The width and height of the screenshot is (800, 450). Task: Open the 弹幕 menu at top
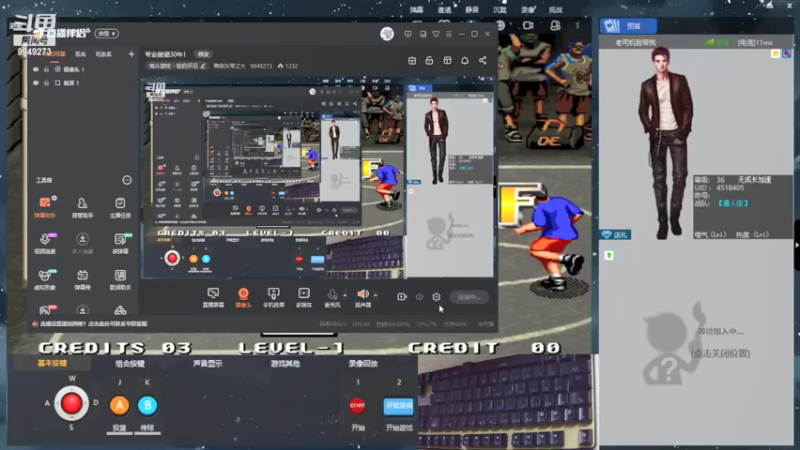coord(416,10)
